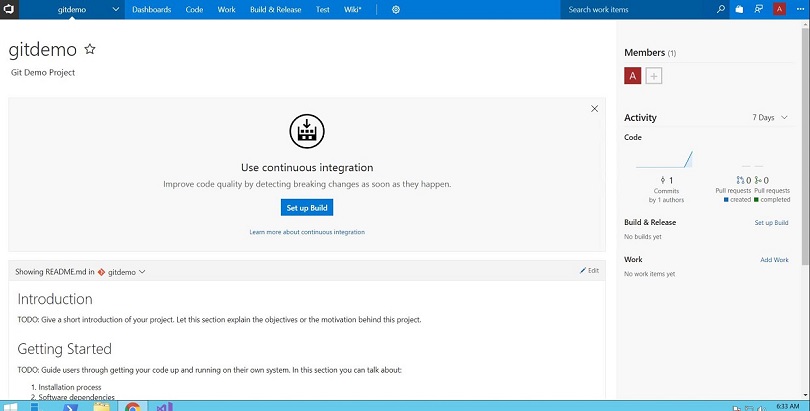Open the Dashboards hub
This screenshot has width=810, height=411.
151,9
